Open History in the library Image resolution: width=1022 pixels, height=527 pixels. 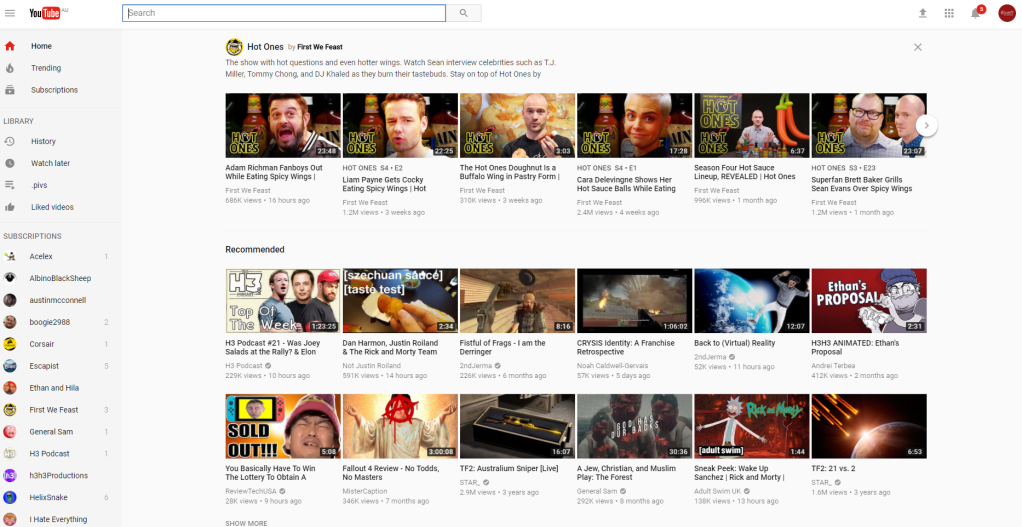43,141
